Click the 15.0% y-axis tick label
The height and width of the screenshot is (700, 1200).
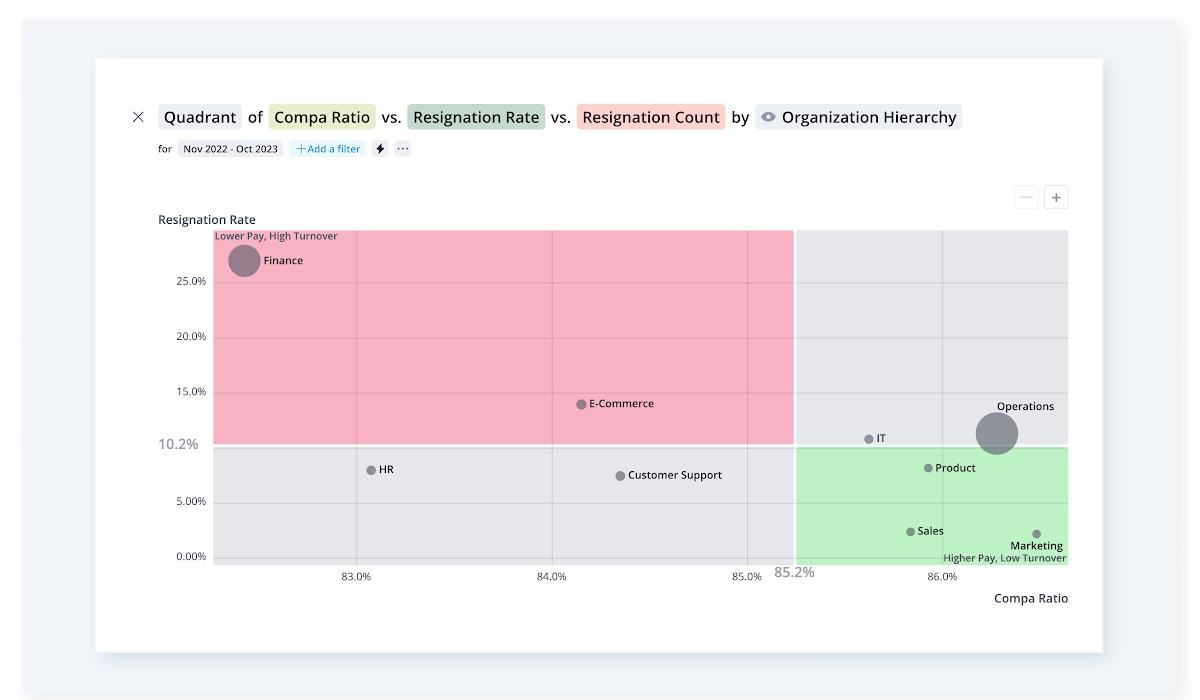pyautogui.click(x=191, y=392)
